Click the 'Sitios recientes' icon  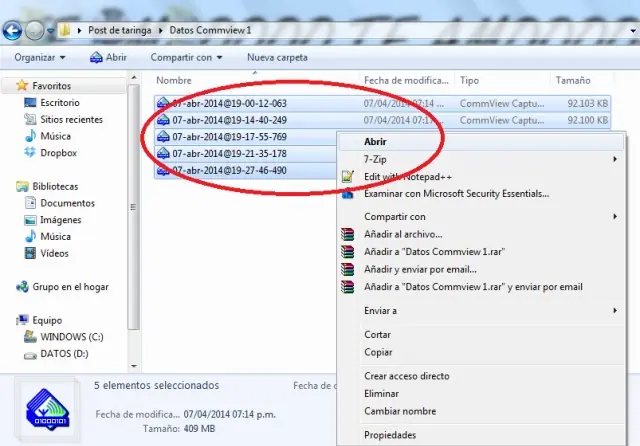pos(30,119)
